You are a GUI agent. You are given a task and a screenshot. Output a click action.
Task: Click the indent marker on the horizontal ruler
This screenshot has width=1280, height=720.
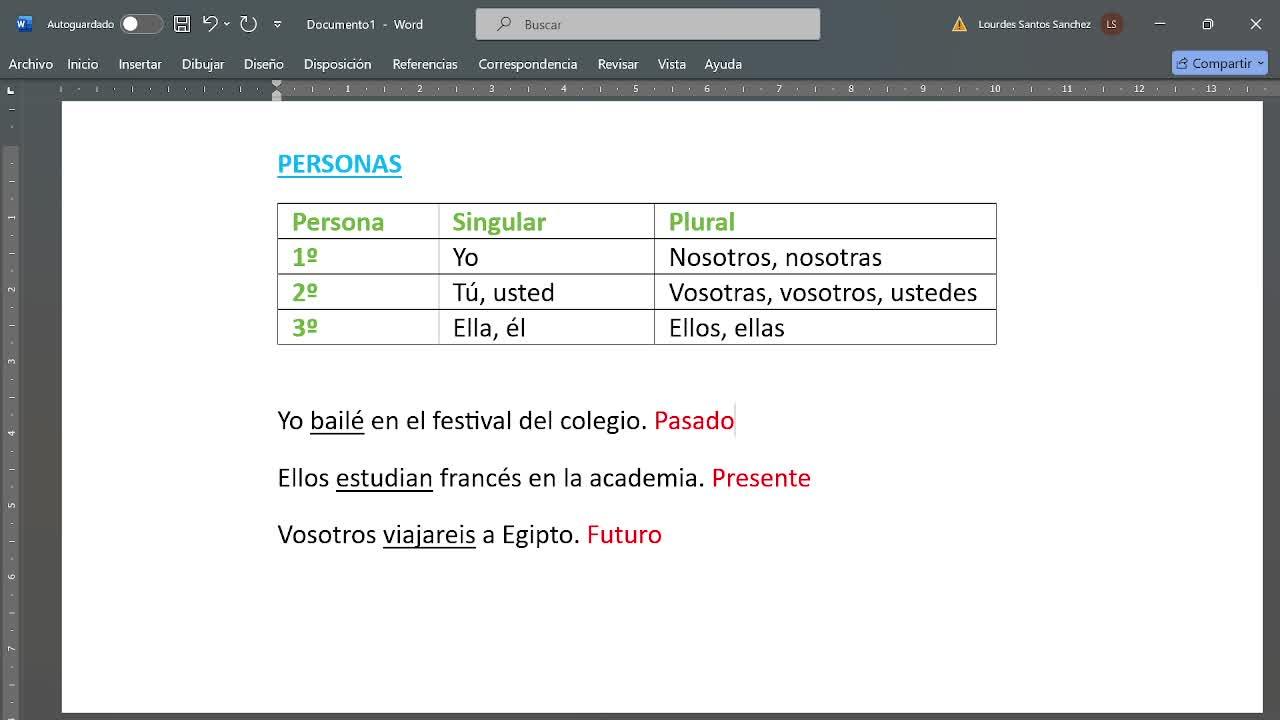277,89
